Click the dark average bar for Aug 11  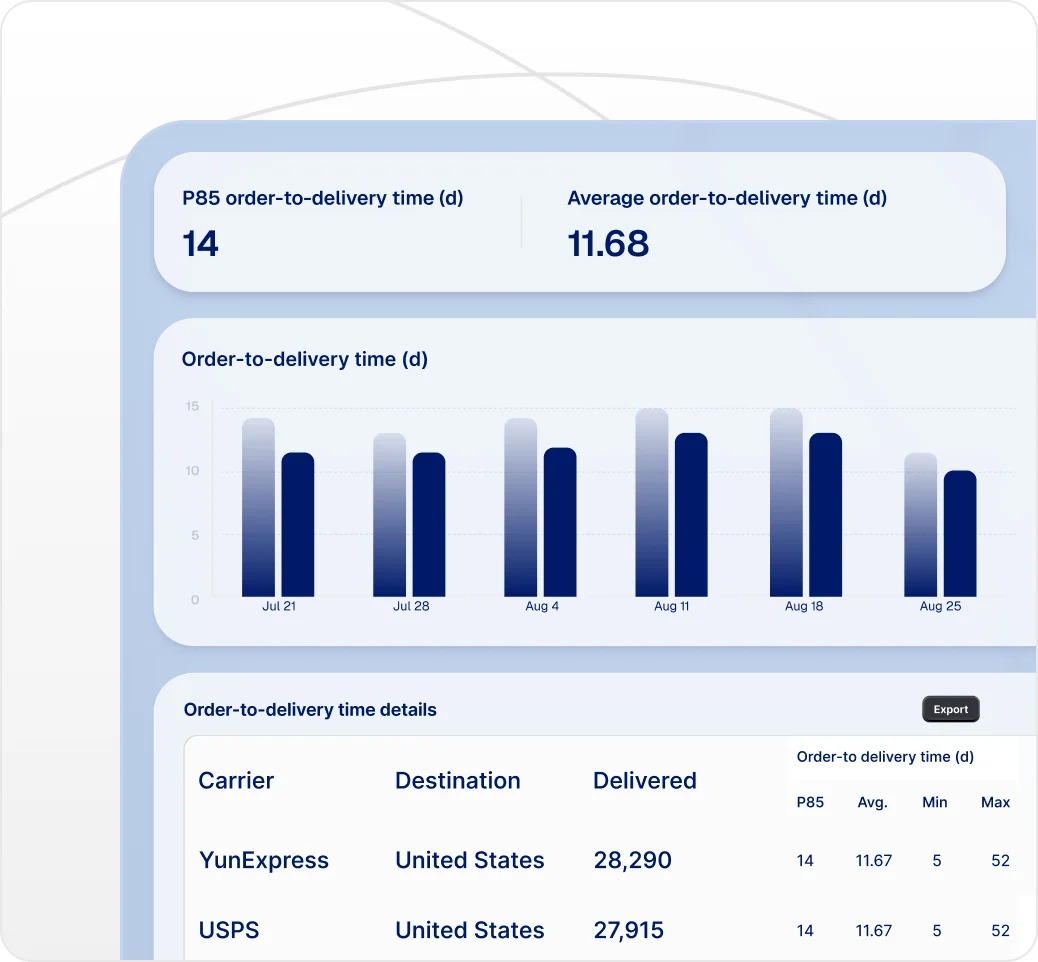[691, 514]
